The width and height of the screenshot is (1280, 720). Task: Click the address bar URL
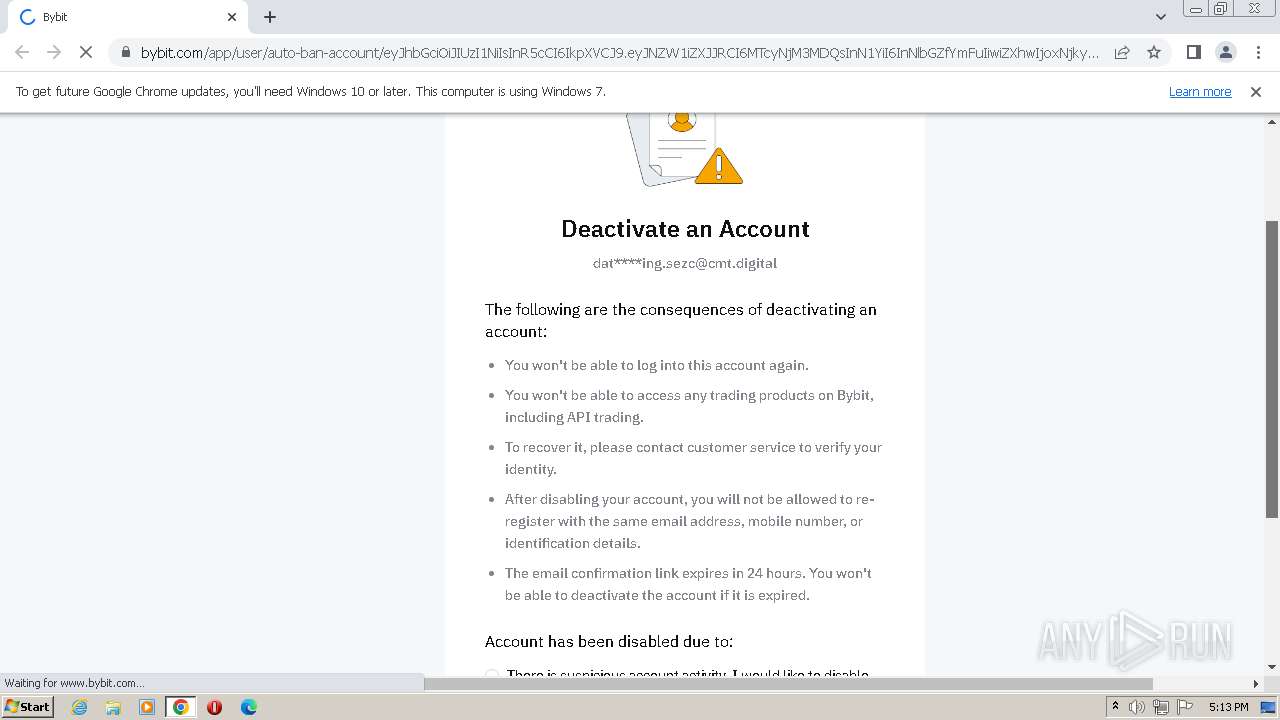point(620,52)
